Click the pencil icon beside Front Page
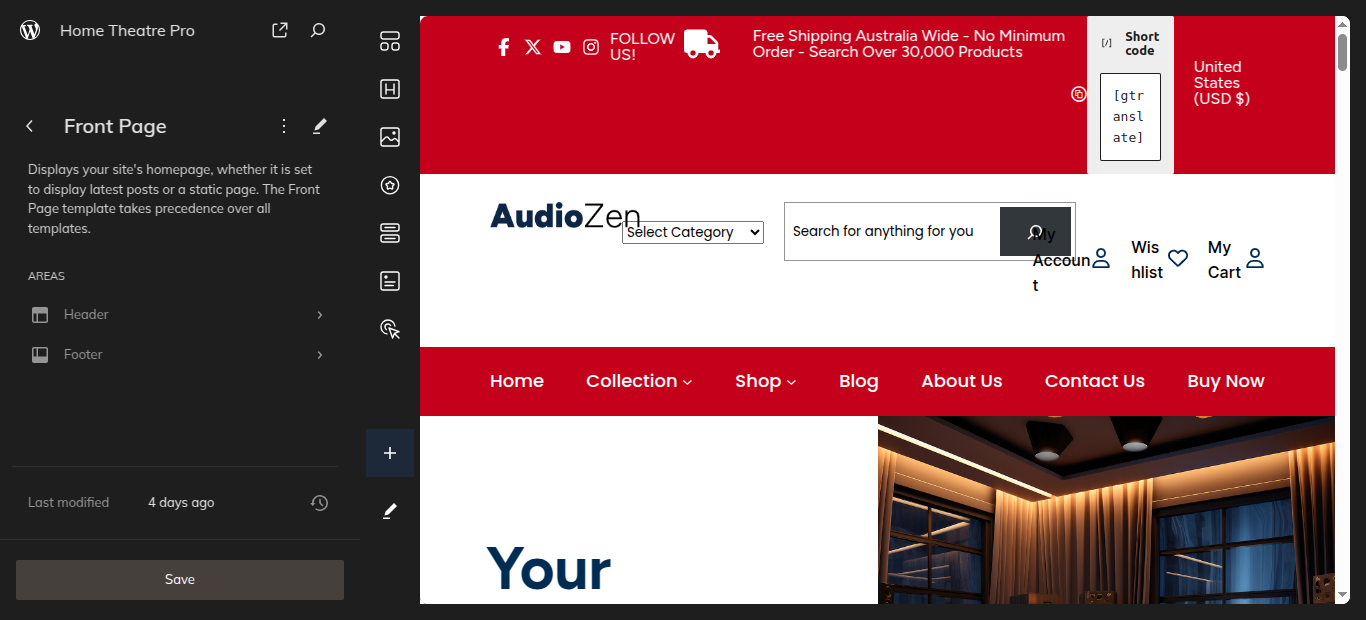1366x620 pixels. coord(320,126)
